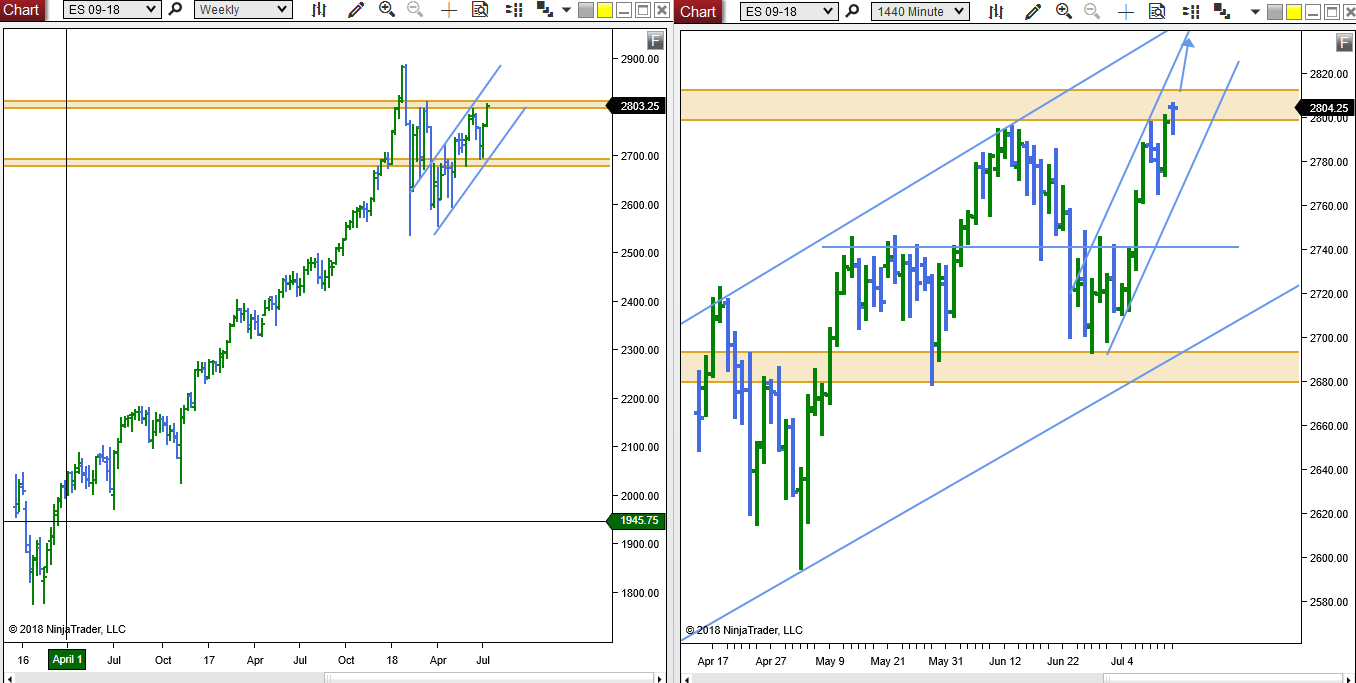The width and height of the screenshot is (1356, 683).
Task: Open the indicators blocks icon on the Weekly chart
Action: (x=545, y=9)
